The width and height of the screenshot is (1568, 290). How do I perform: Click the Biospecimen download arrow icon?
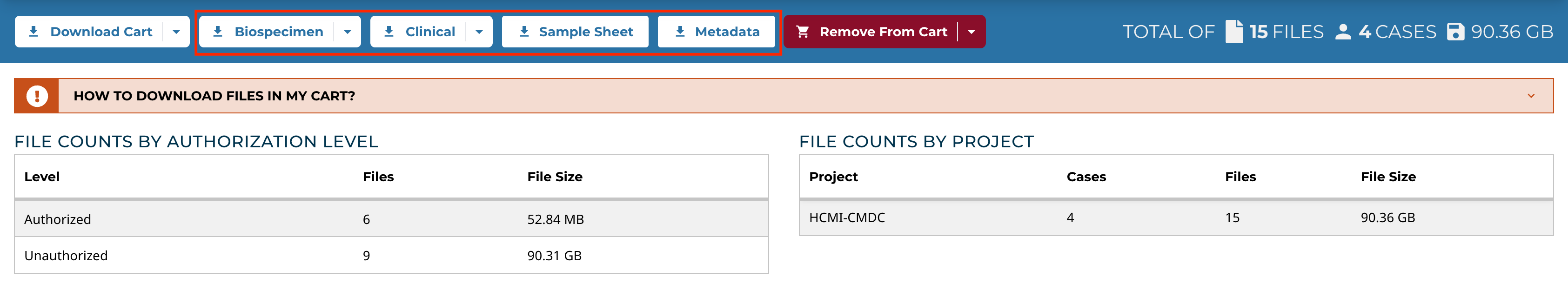(x=218, y=32)
